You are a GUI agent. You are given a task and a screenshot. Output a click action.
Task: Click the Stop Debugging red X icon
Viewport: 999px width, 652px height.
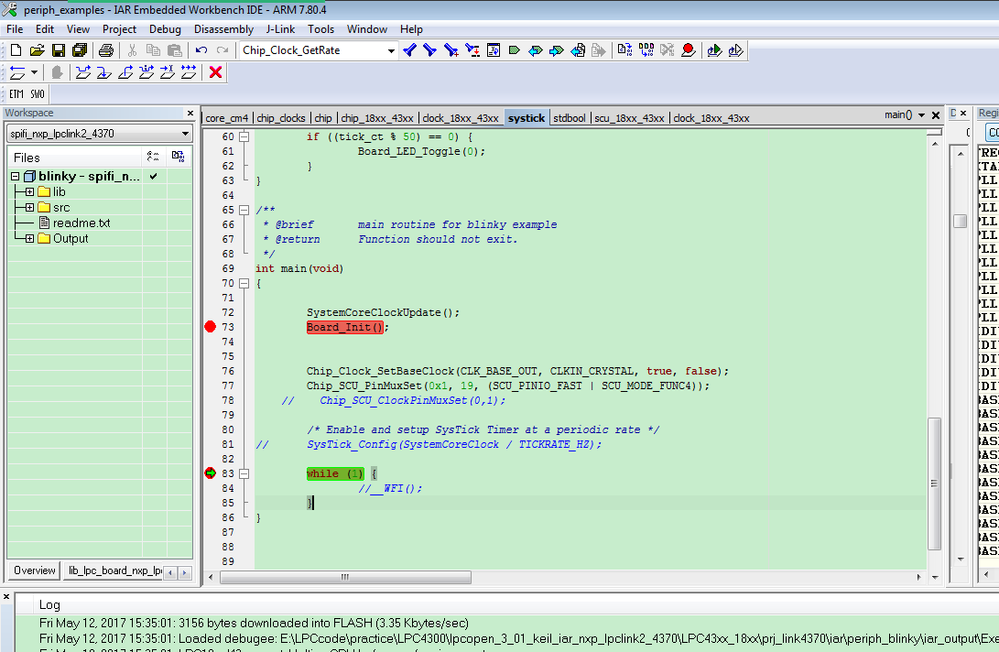[215, 72]
